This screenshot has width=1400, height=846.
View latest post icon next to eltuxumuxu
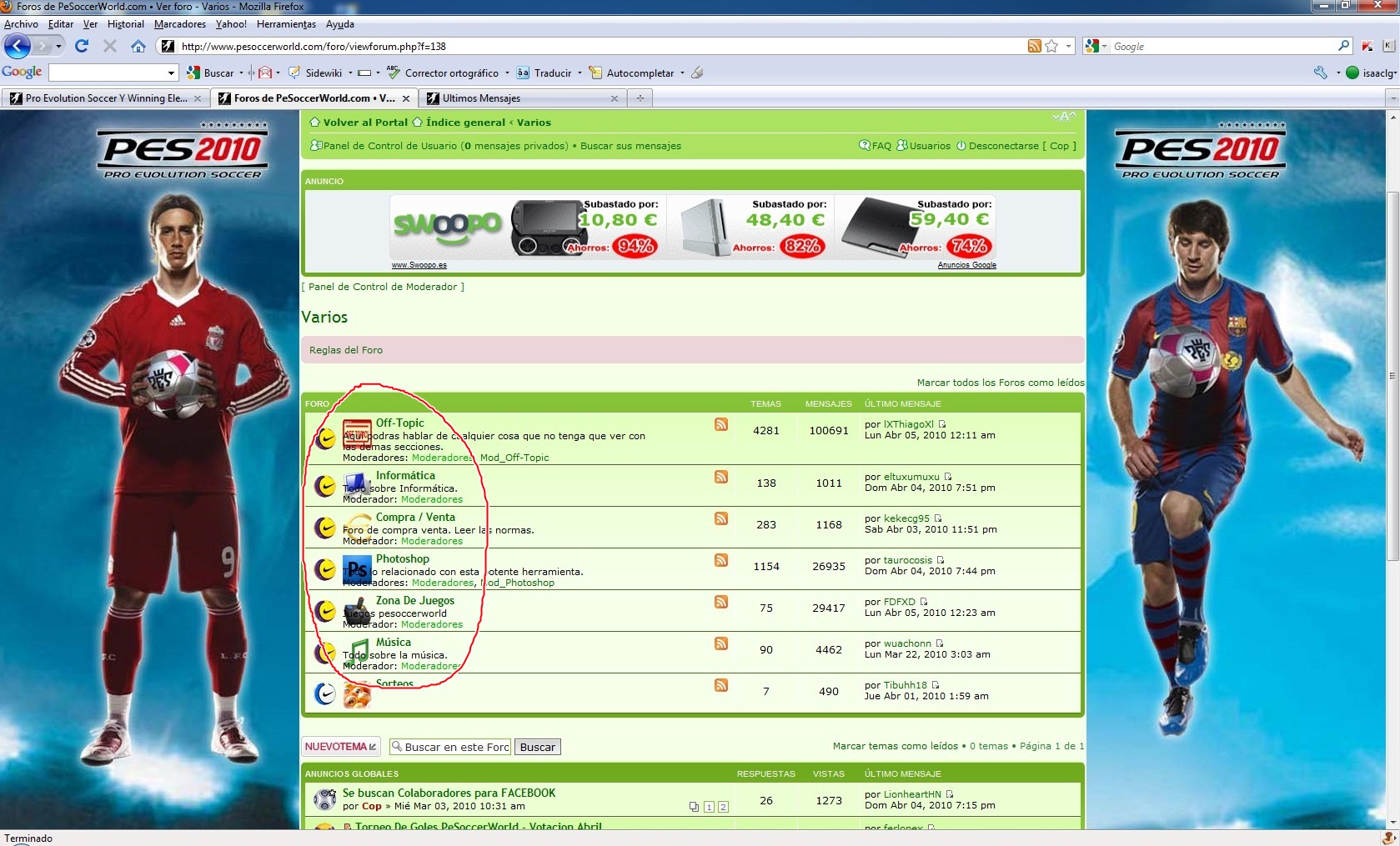[948, 477]
